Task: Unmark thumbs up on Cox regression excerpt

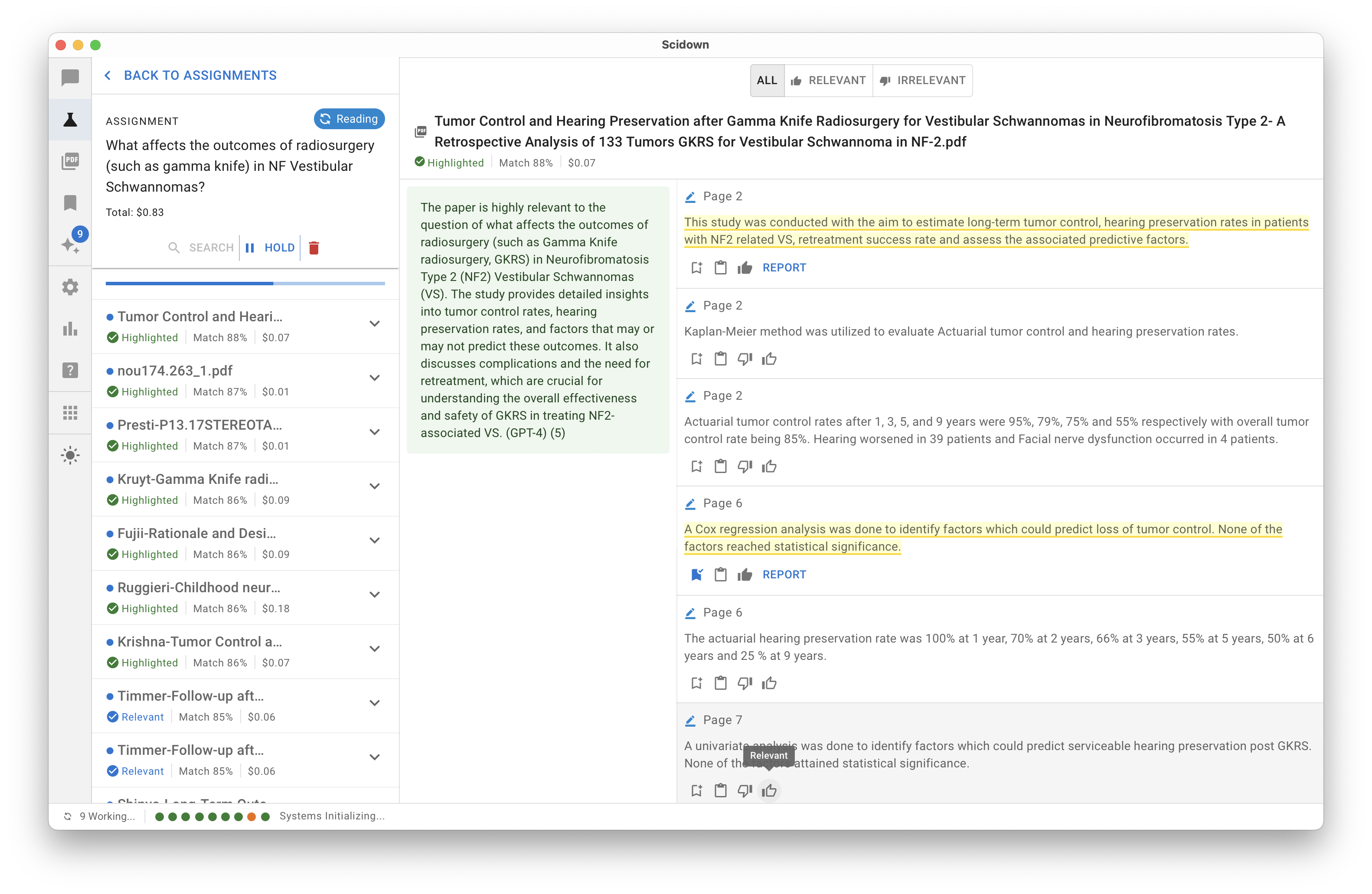Action: (x=745, y=574)
